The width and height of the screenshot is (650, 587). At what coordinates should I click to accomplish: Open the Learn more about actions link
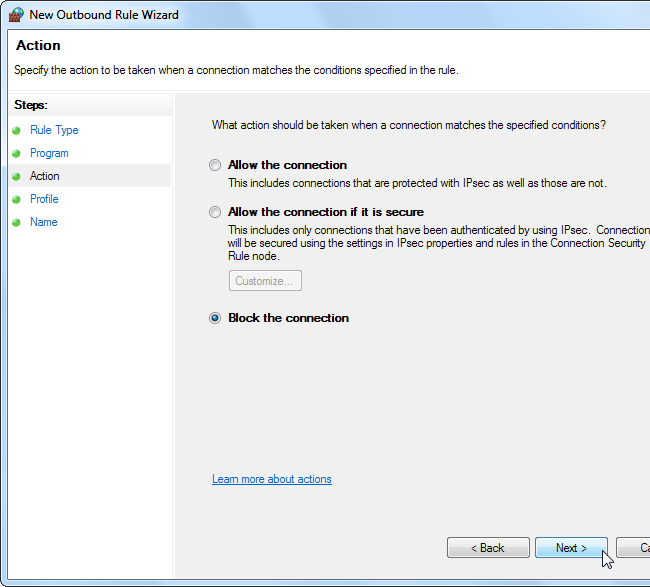tap(272, 479)
